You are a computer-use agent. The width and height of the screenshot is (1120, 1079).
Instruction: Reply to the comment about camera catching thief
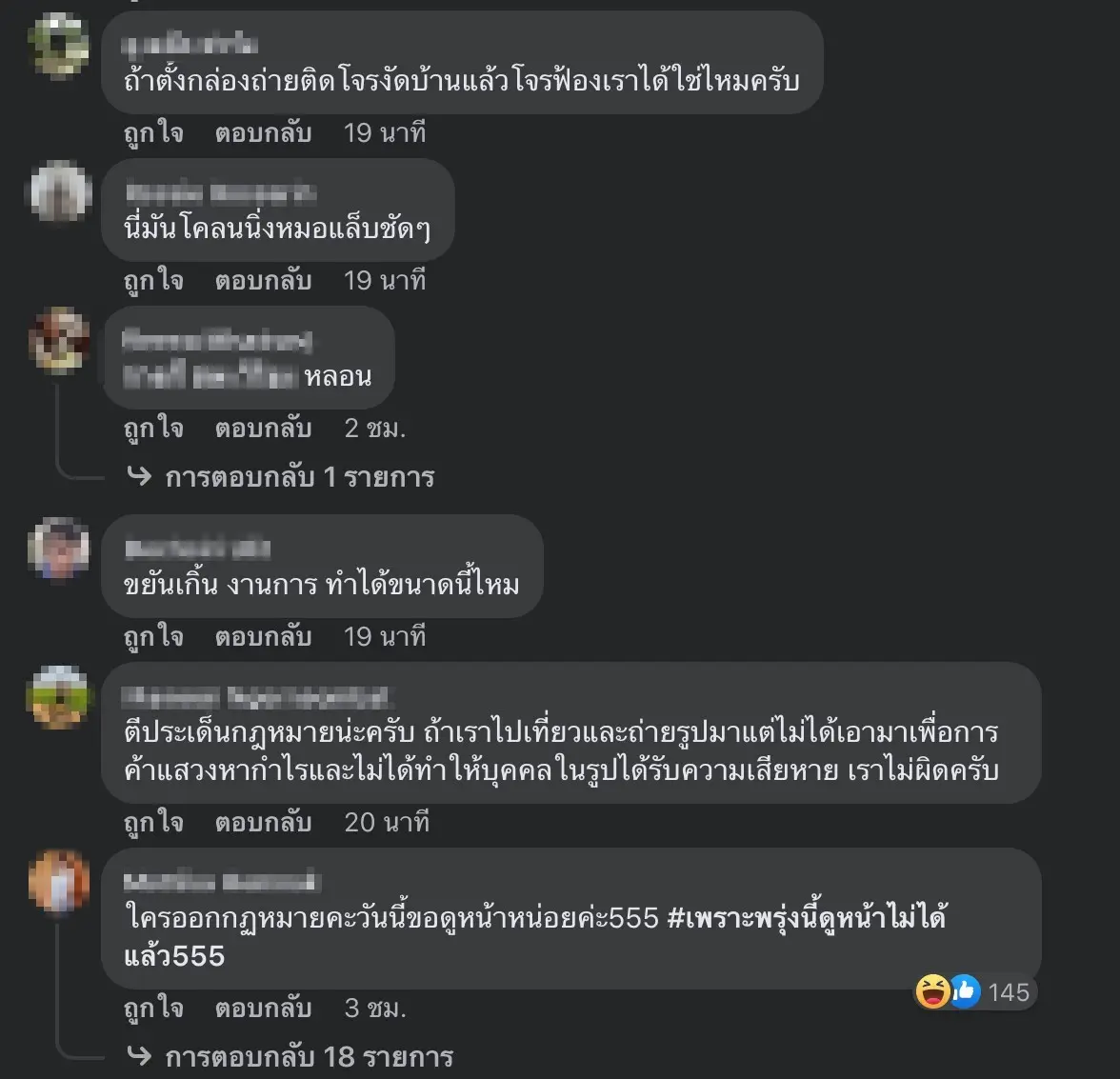(x=263, y=132)
